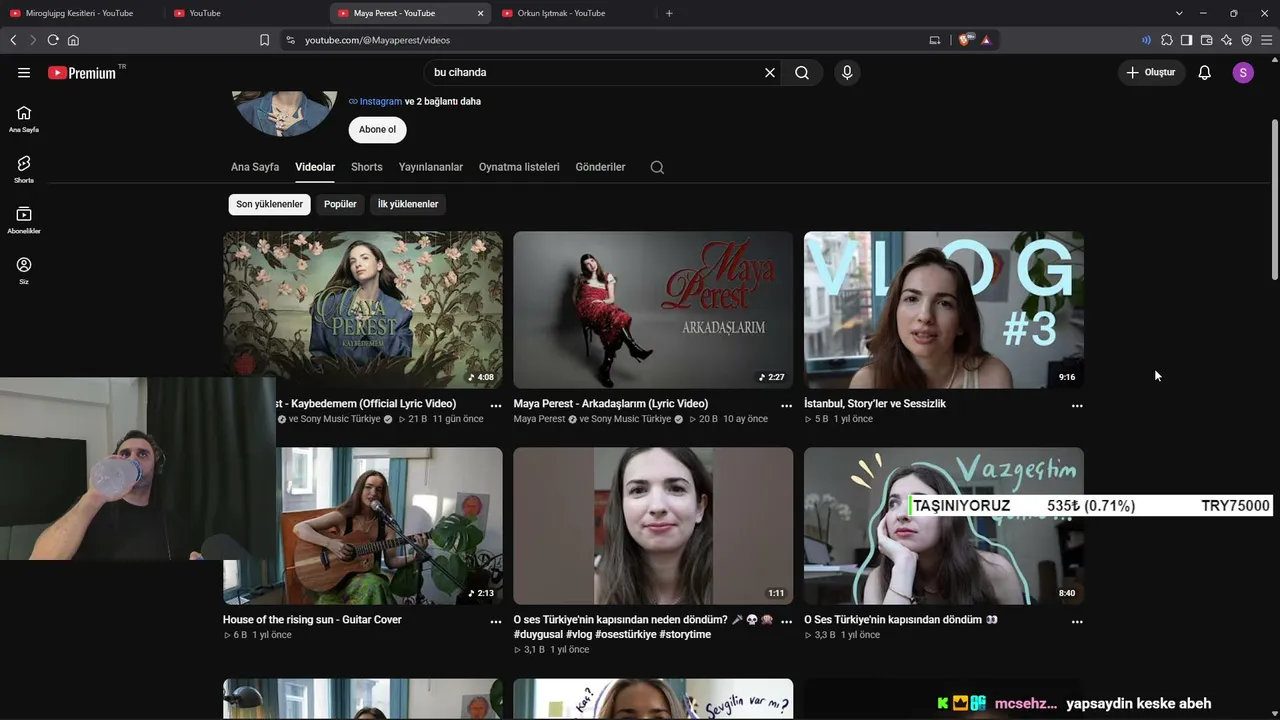Bookmark this page
Image resolution: width=1280 pixels, height=720 pixels.
pyautogui.click(x=264, y=40)
